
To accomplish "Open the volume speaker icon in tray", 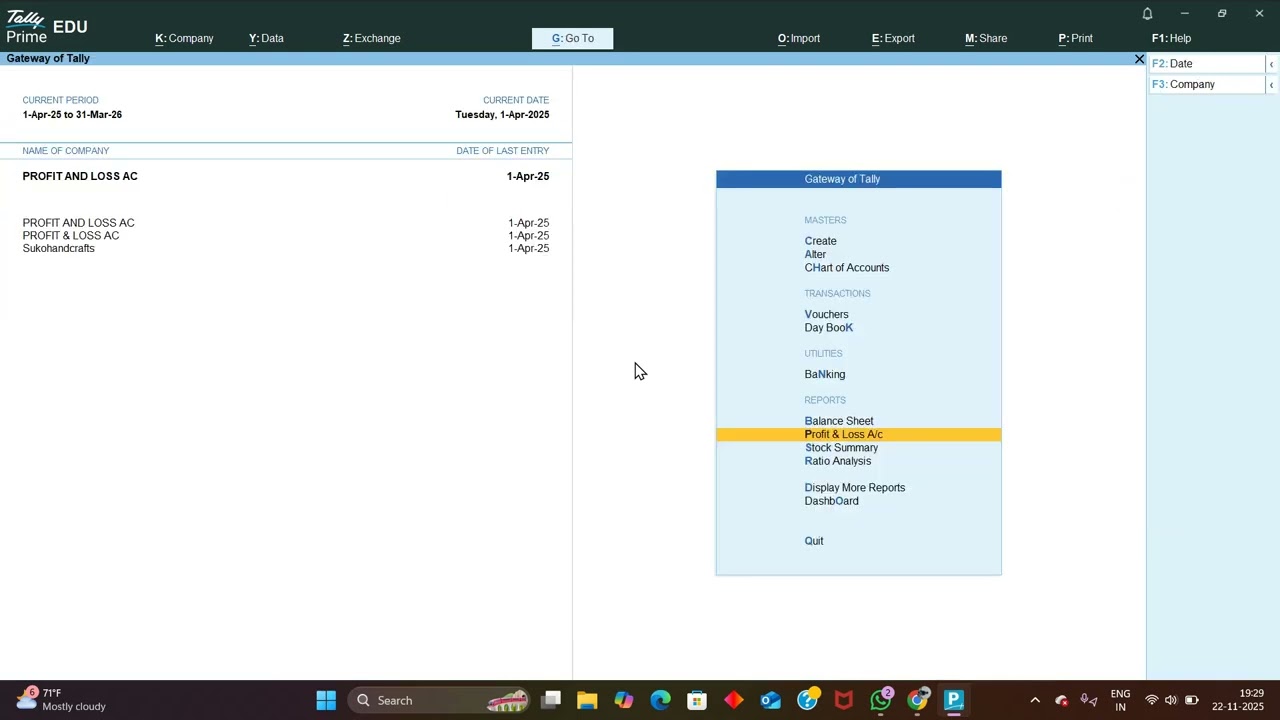I will point(1171,700).
